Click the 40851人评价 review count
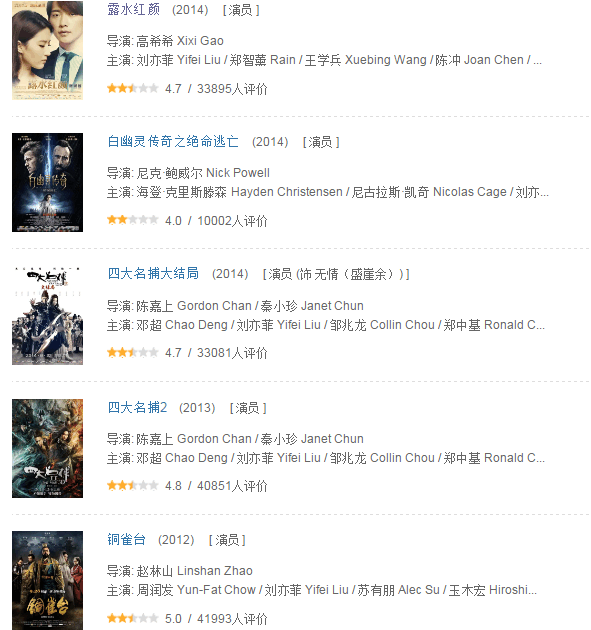 (x=232, y=486)
